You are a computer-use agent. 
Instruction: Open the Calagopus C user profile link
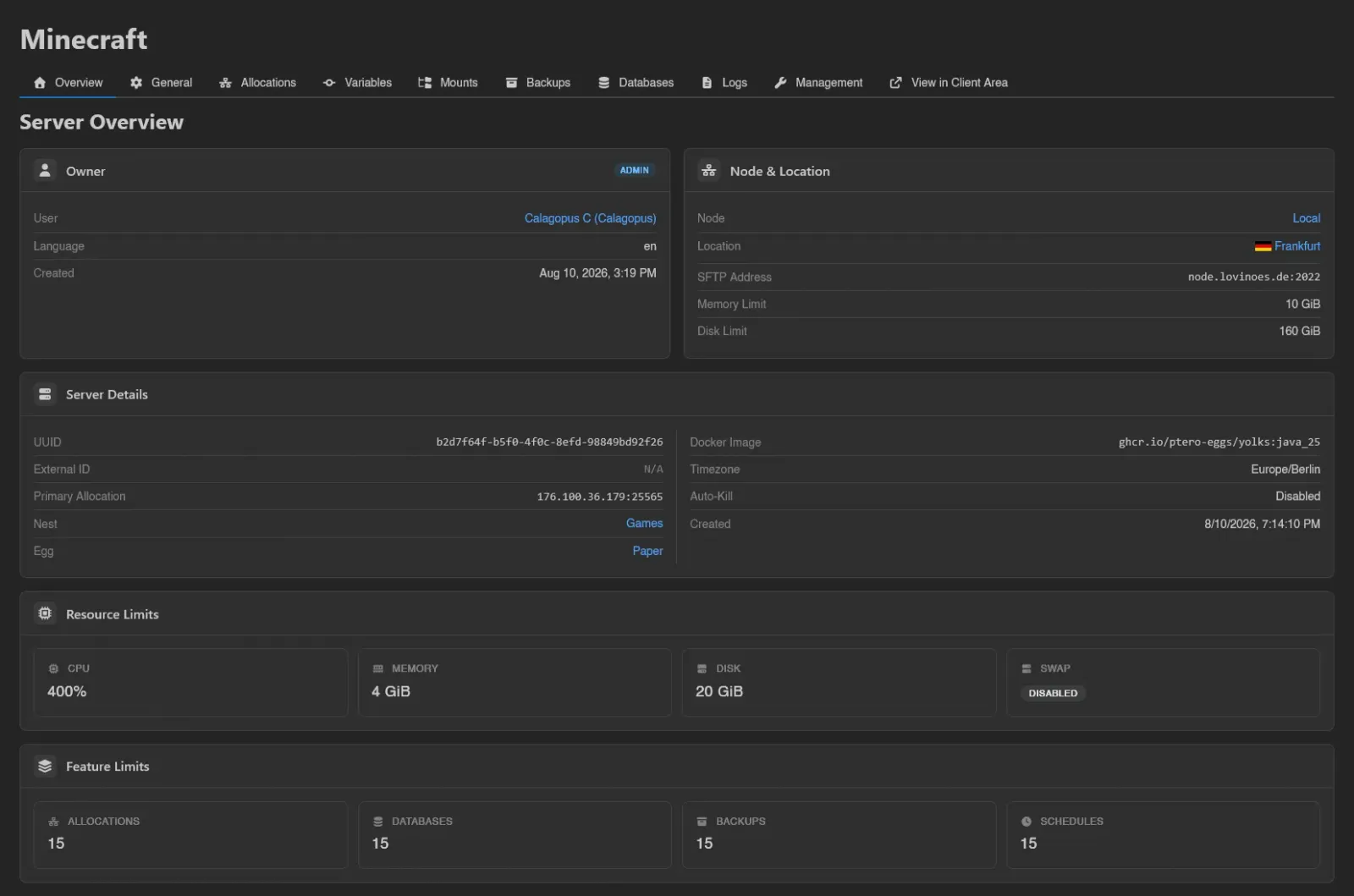point(590,218)
